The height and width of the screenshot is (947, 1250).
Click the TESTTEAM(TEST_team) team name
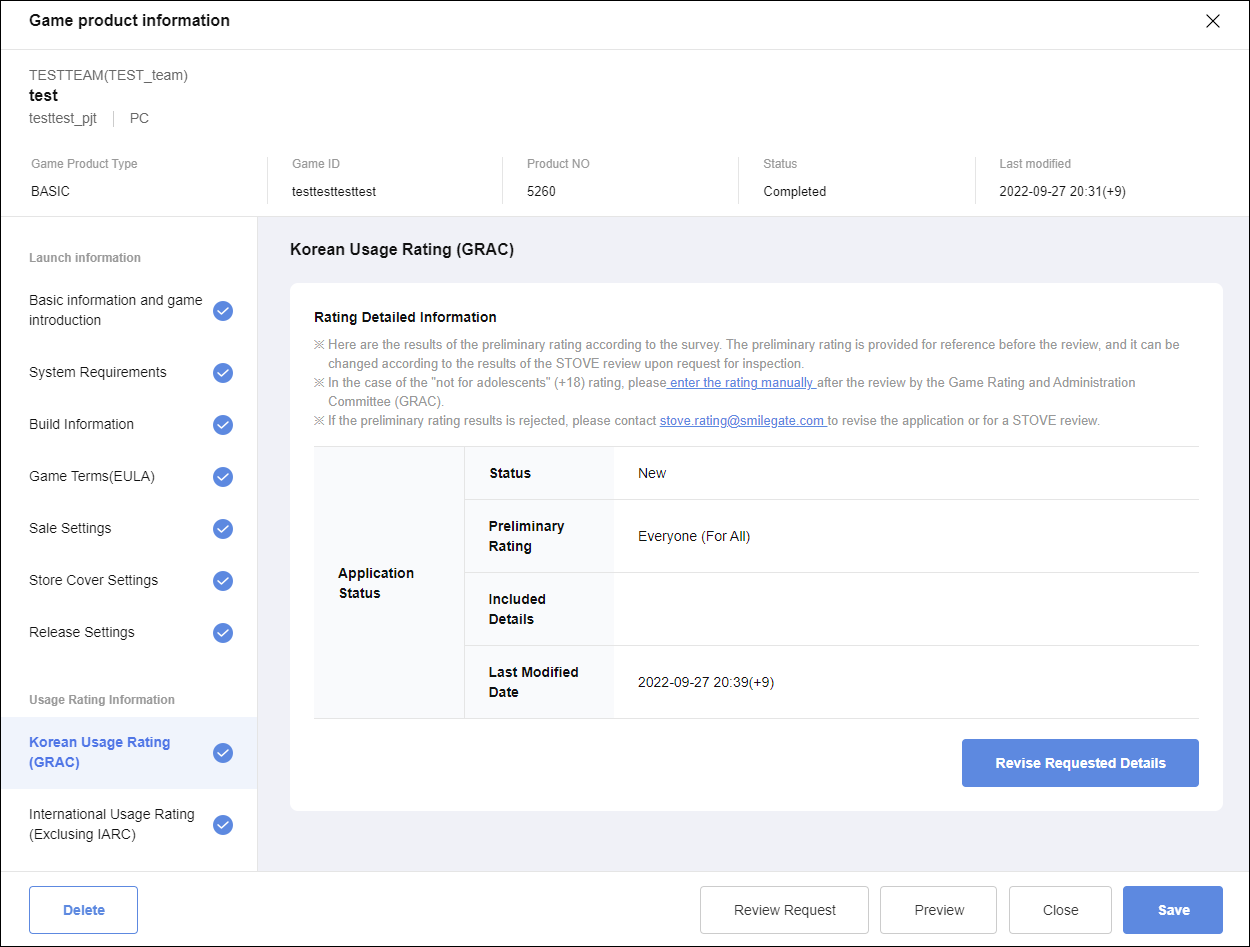[109, 75]
